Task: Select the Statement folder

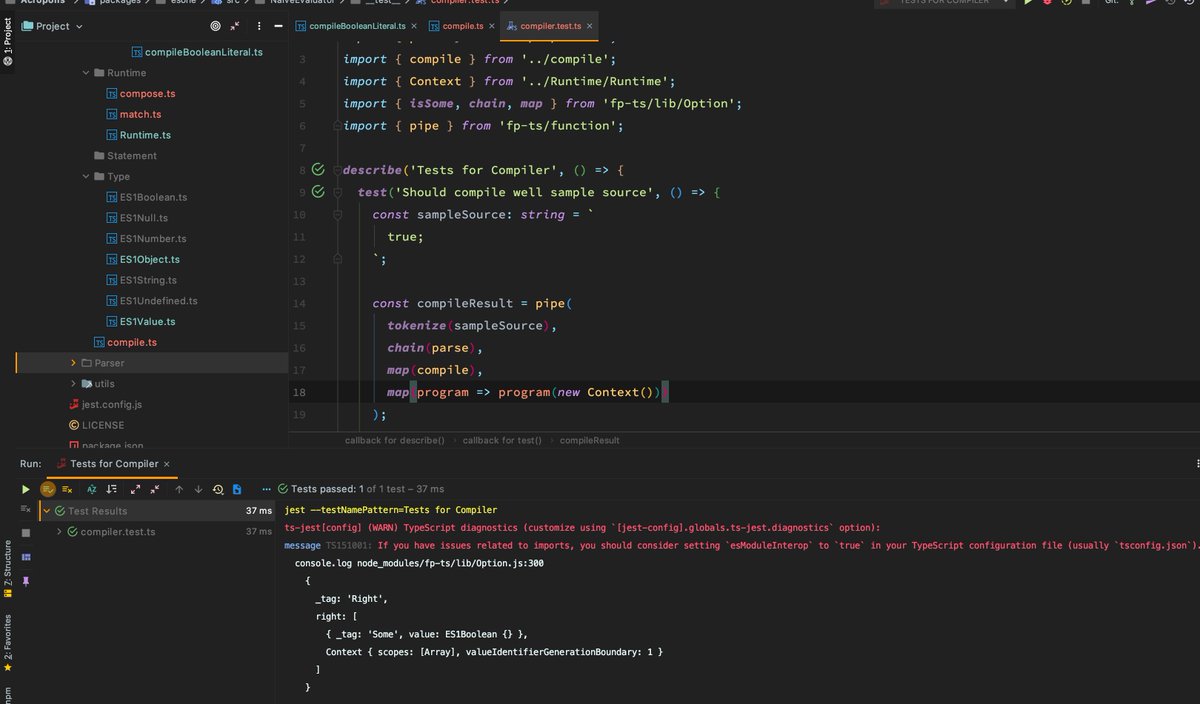Action: [x=125, y=156]
